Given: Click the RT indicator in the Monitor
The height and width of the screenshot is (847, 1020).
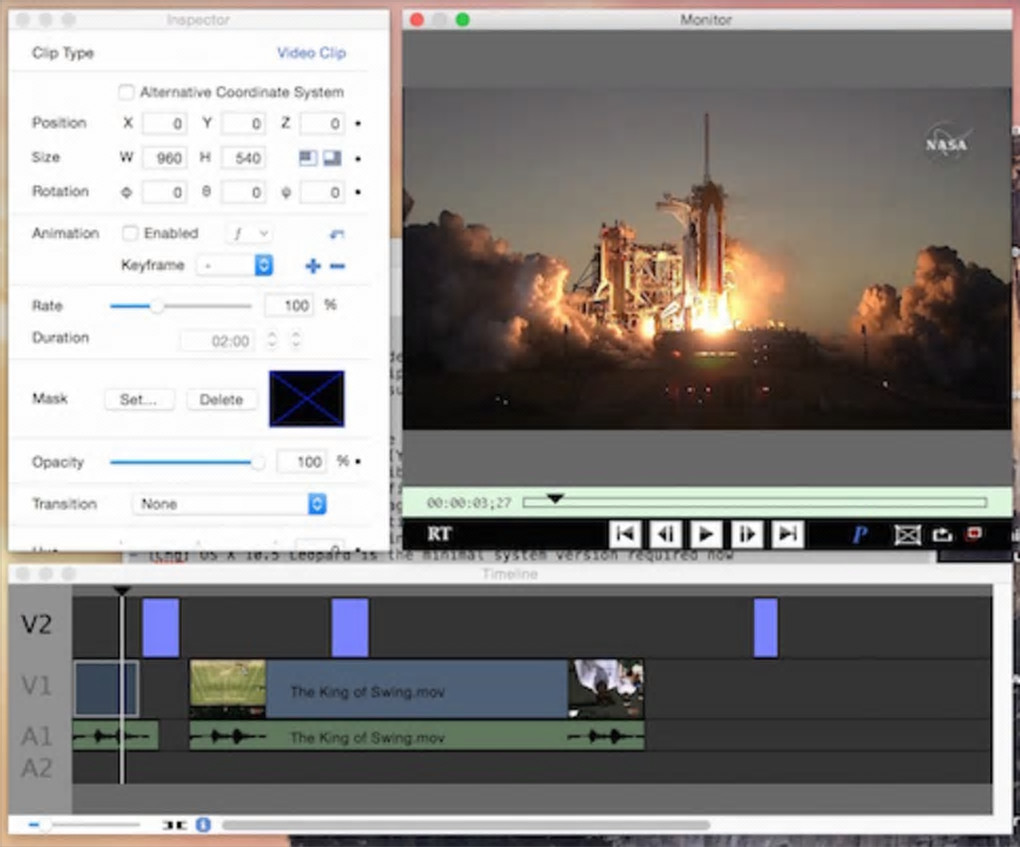Looking at the screenshot, I should point(439,534).
